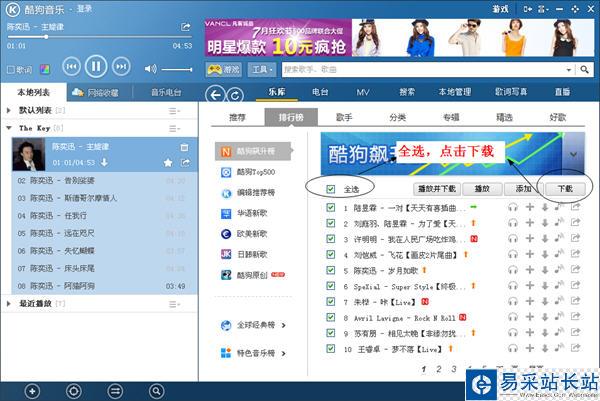Collapse The Key playlist
The width and height of the screenshot is (600, 401).
pos(9,128)
